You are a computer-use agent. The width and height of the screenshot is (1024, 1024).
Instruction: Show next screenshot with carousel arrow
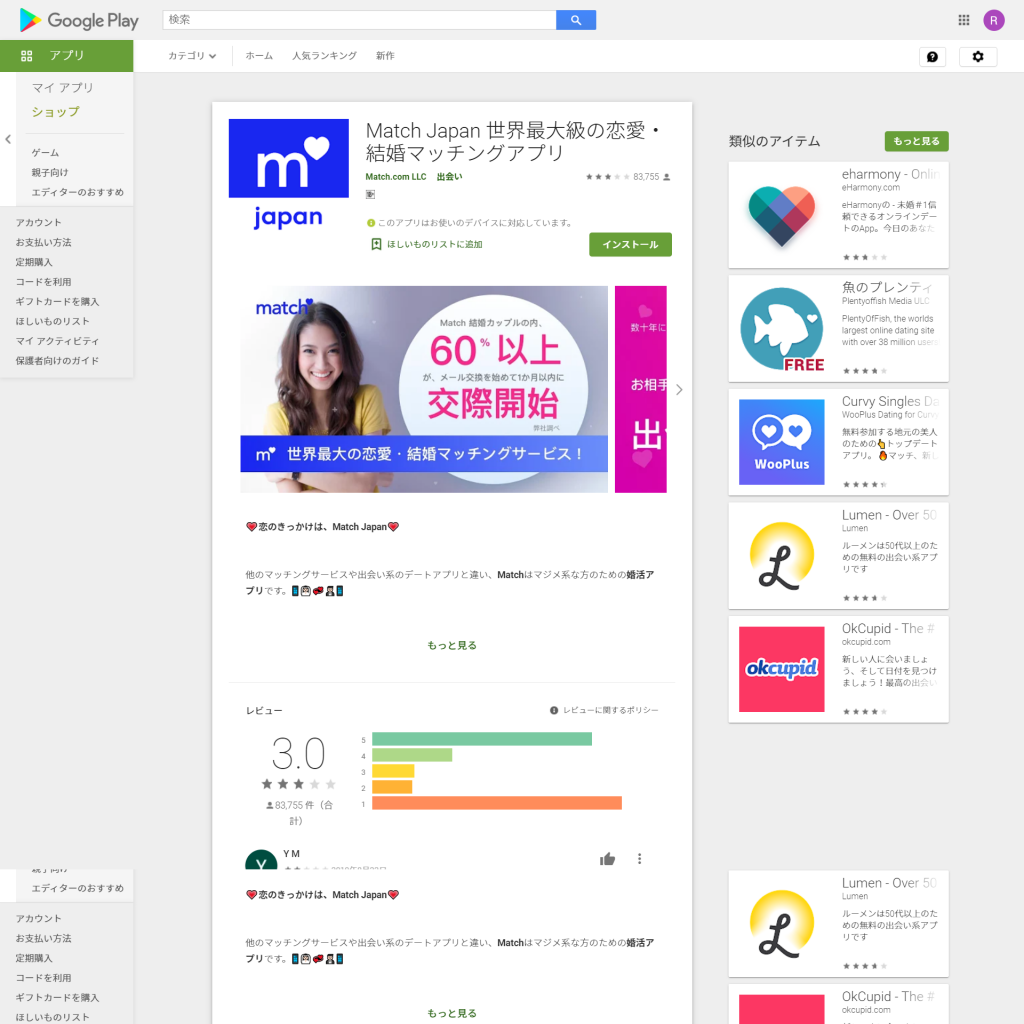pos(679,389)
